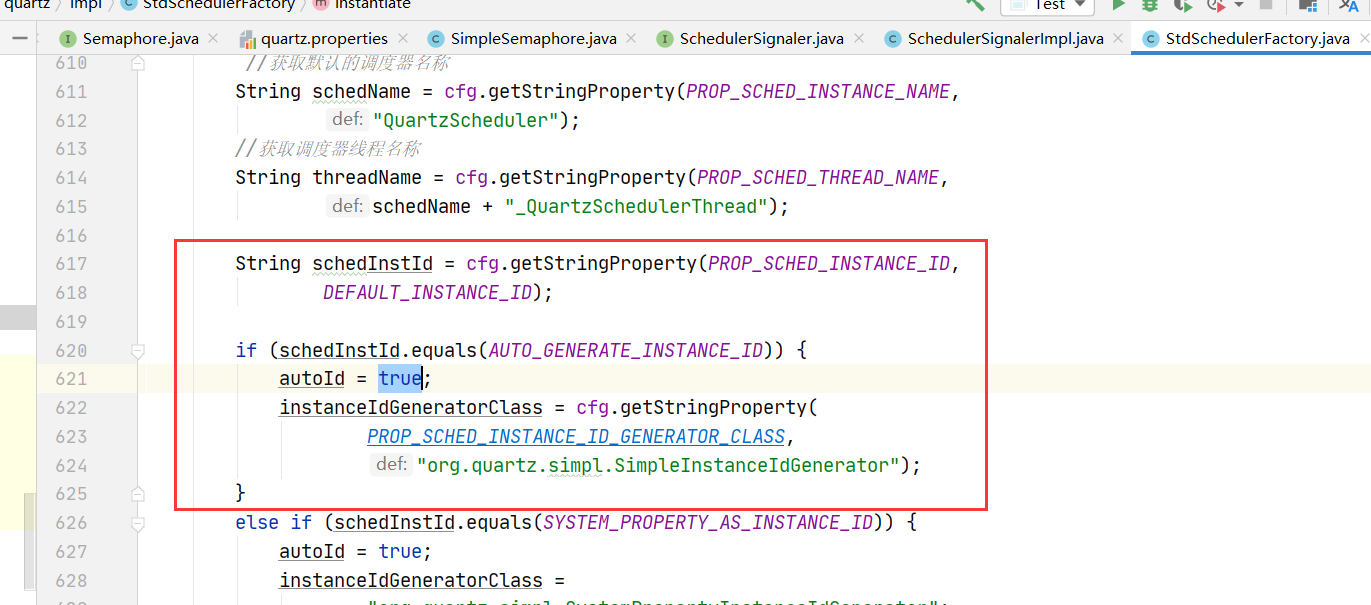
Task: Open PROP_SCHED_INSTANCE_ID_GENERATOR_CLASS link
Action: point(576,437)
